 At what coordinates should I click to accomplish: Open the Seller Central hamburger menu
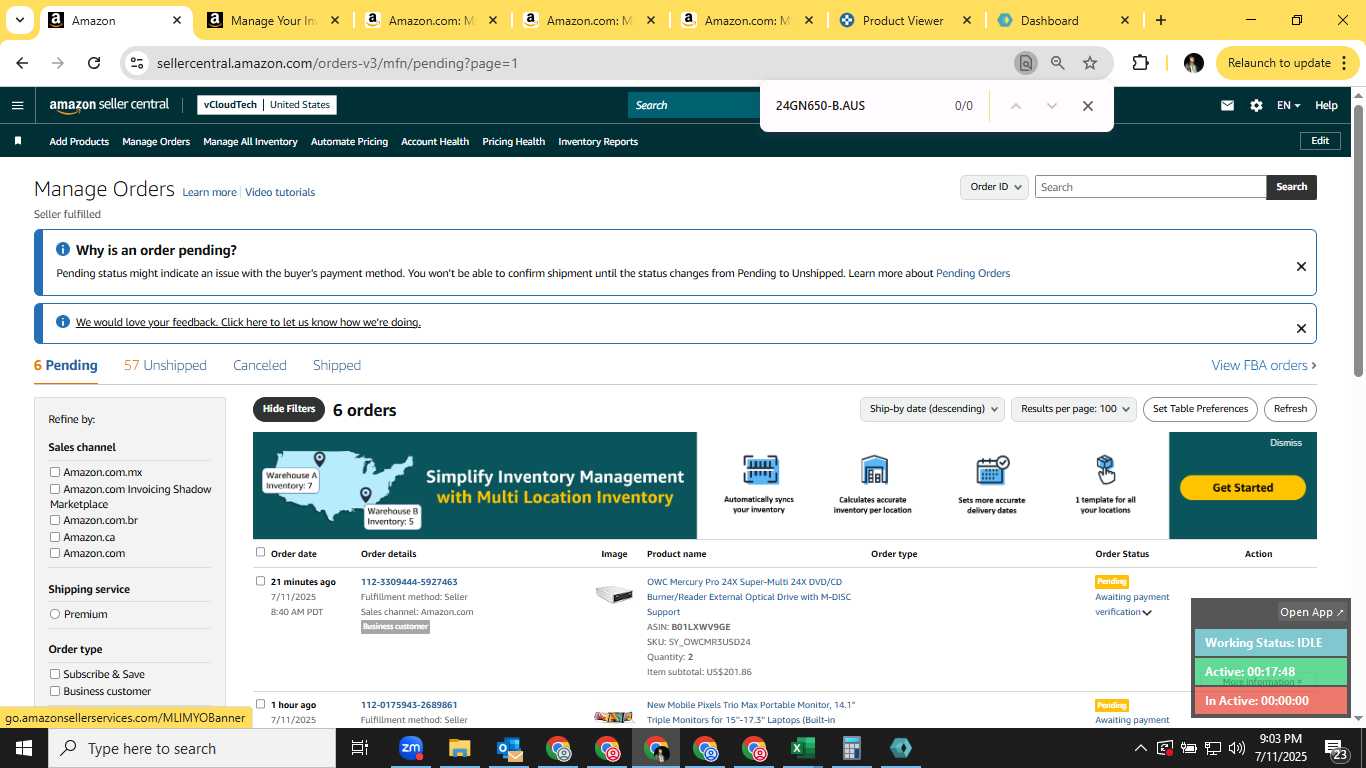coord(17,105)
